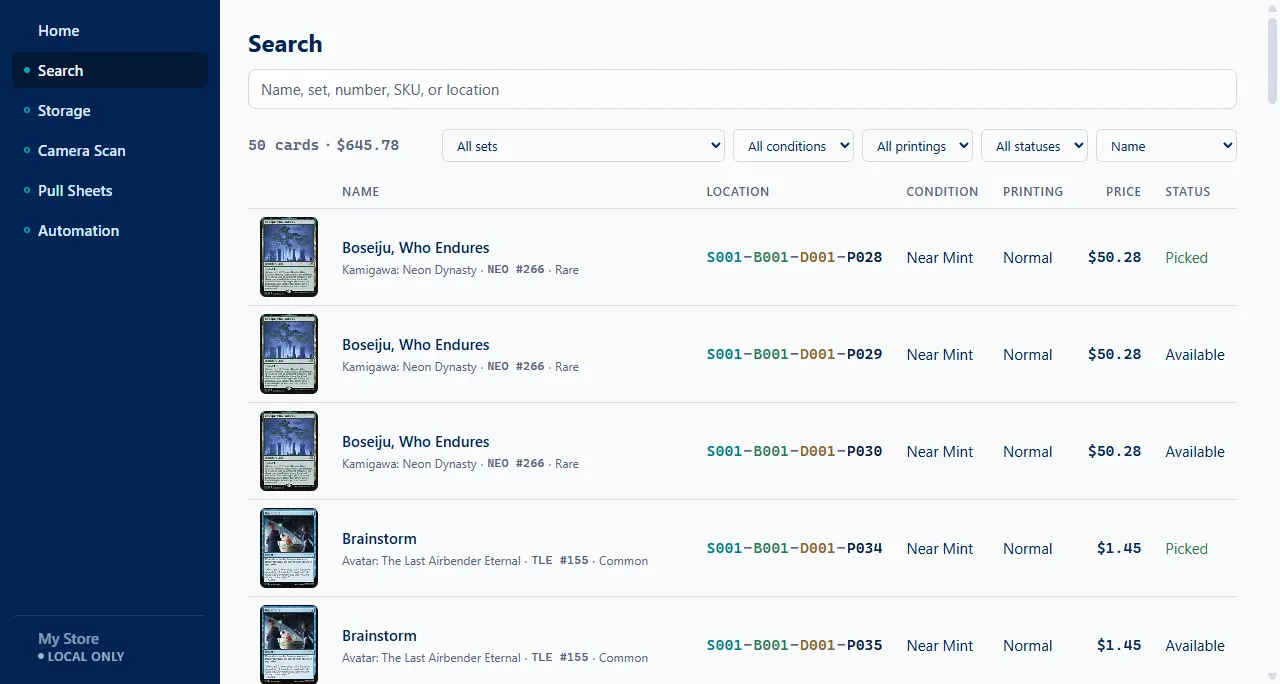Click location S001-B001-D001-P028
This screenshot has height=684, width=1280.
[794, 257]
